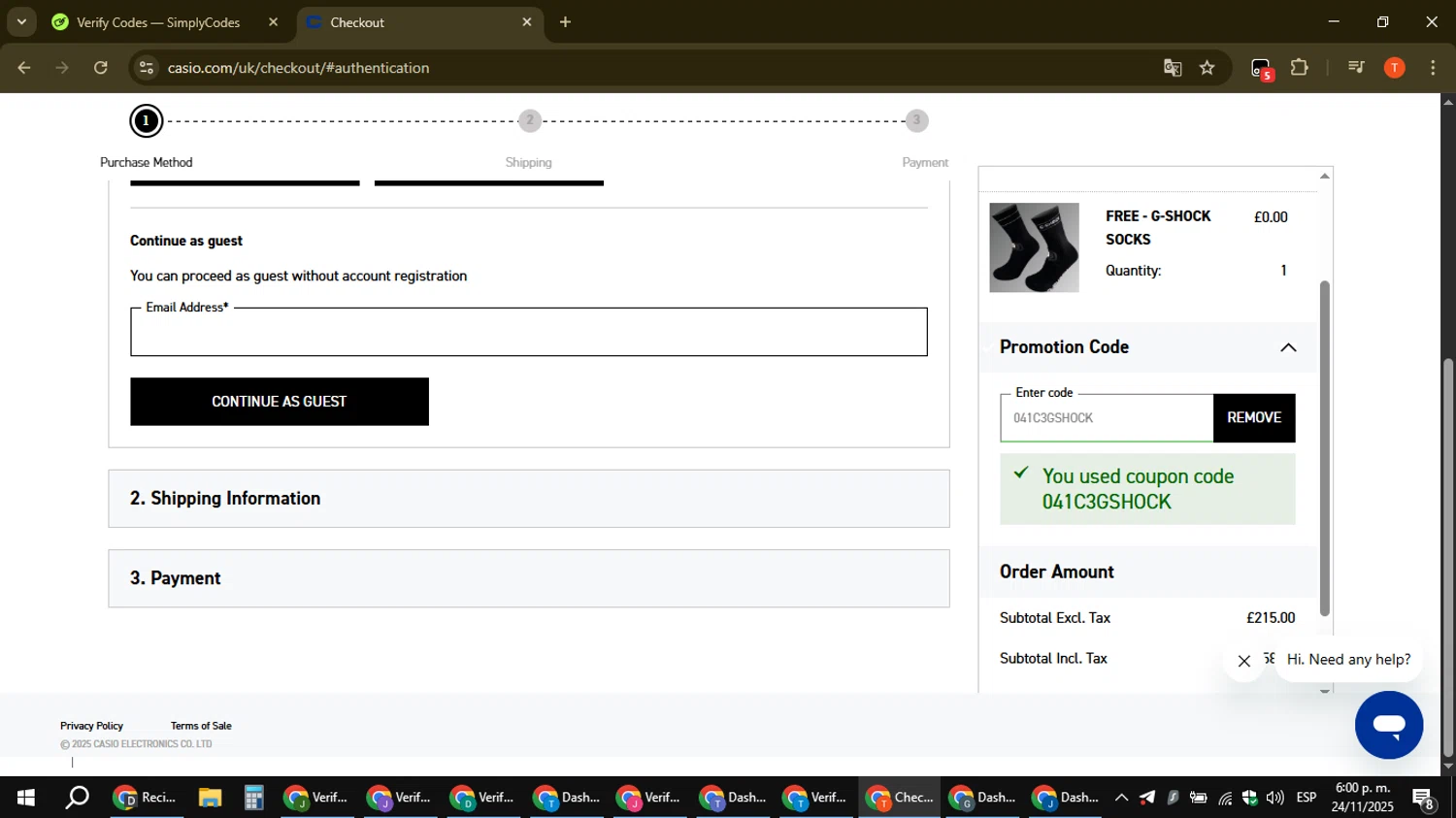Open the tab search dropdown arrow
Viewport: 1456px width, 818px height.
point(21,21)
